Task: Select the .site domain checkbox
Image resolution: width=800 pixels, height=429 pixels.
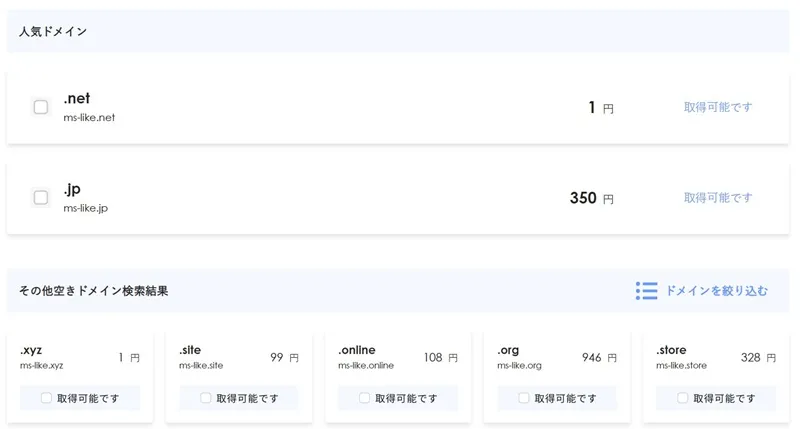Action: coord(206,398)
